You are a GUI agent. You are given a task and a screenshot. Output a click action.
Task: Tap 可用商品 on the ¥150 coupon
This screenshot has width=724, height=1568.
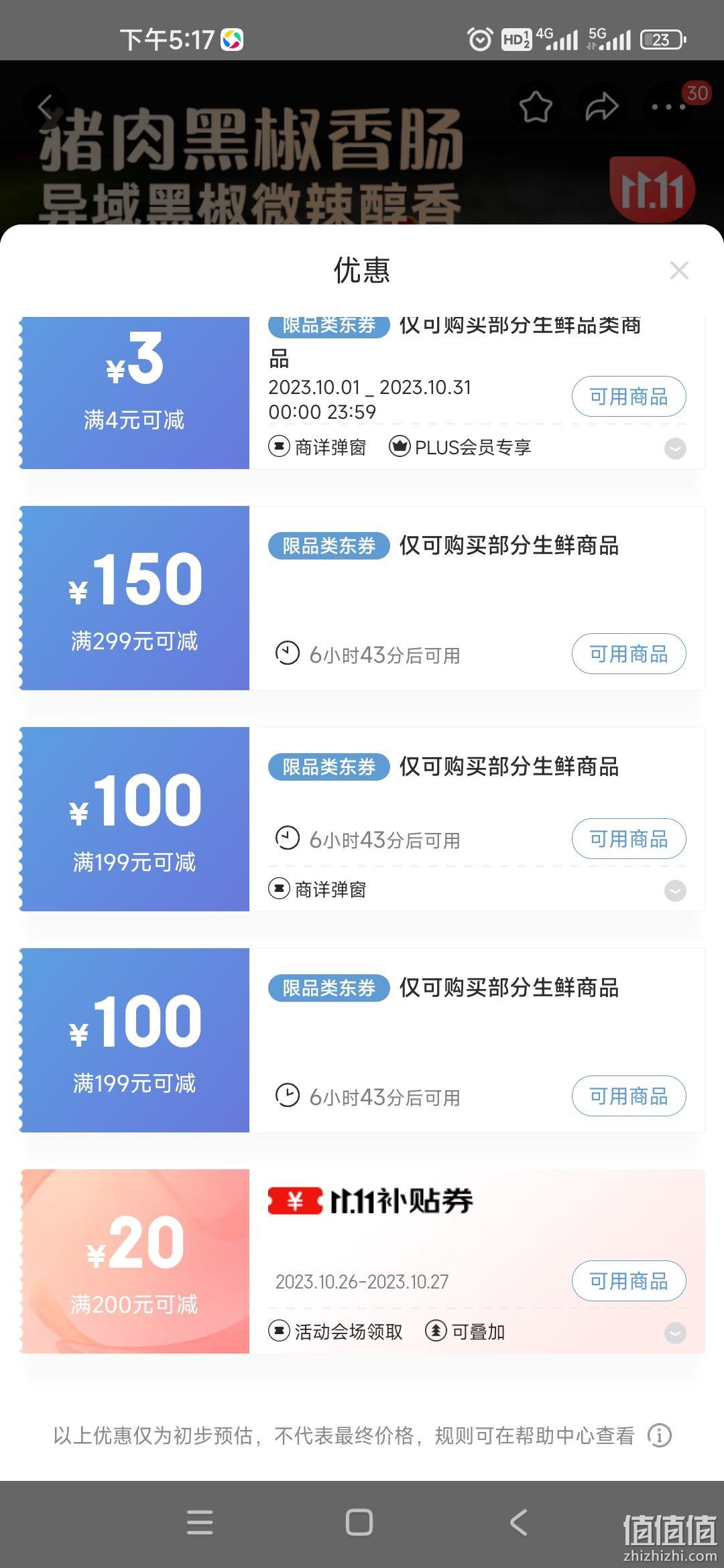629,654
